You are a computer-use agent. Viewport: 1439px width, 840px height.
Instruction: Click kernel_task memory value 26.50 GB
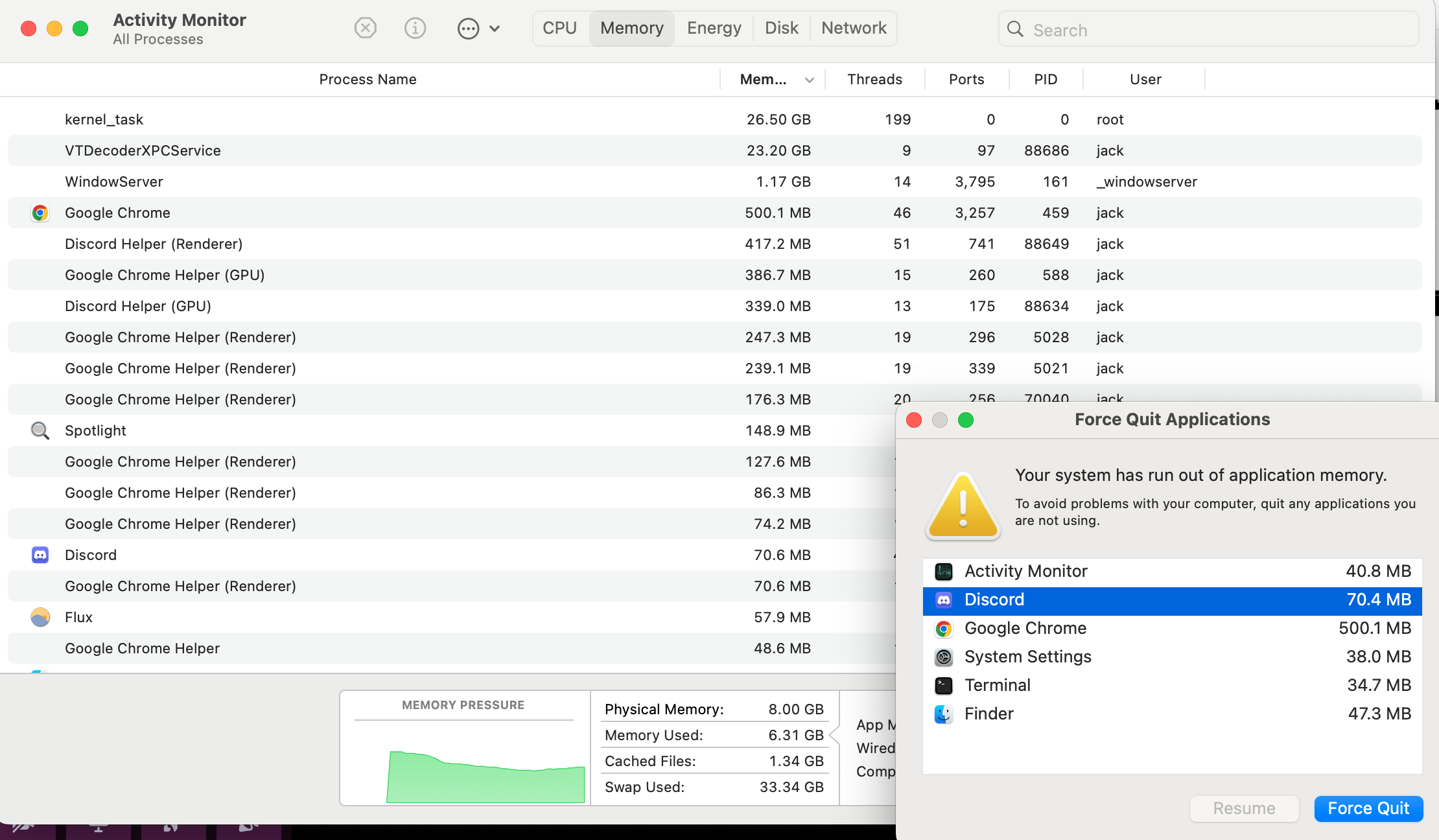778,119
